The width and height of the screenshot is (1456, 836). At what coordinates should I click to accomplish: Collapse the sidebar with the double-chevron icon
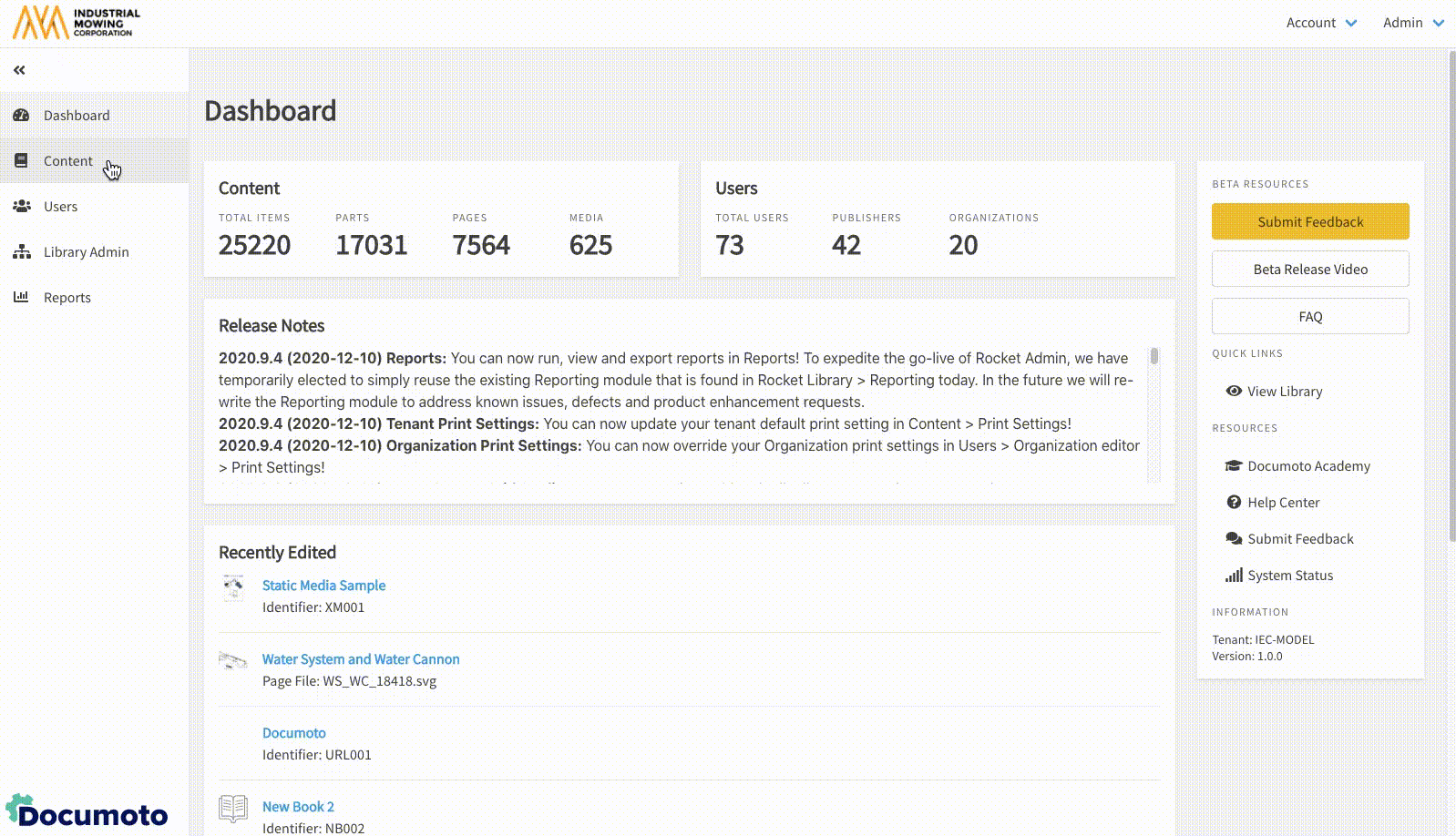point(19,70)
